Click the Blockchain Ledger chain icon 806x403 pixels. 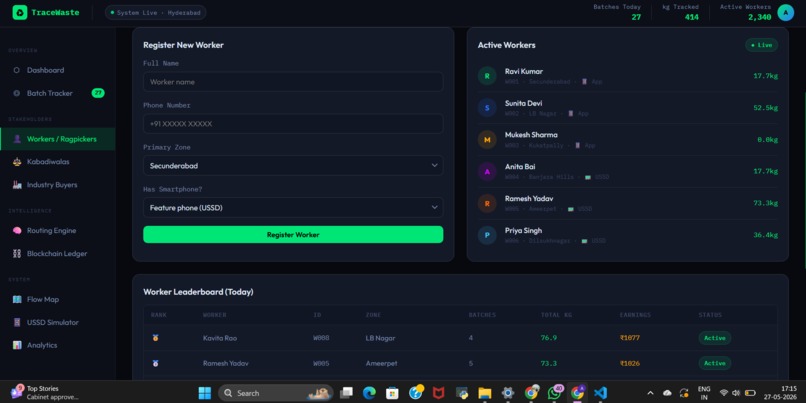coord(16,253)
